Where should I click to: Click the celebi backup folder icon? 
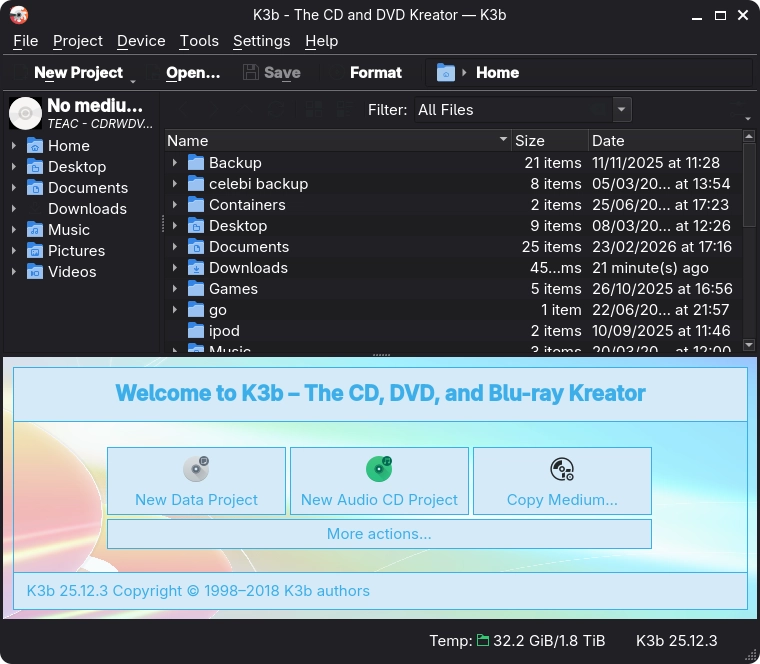(196, 184)
